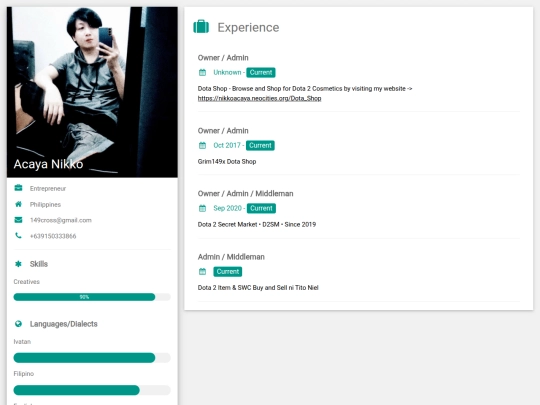Click the Ivatan language label
The height and width of the screenshot is (405, 540).
[22, 342]
